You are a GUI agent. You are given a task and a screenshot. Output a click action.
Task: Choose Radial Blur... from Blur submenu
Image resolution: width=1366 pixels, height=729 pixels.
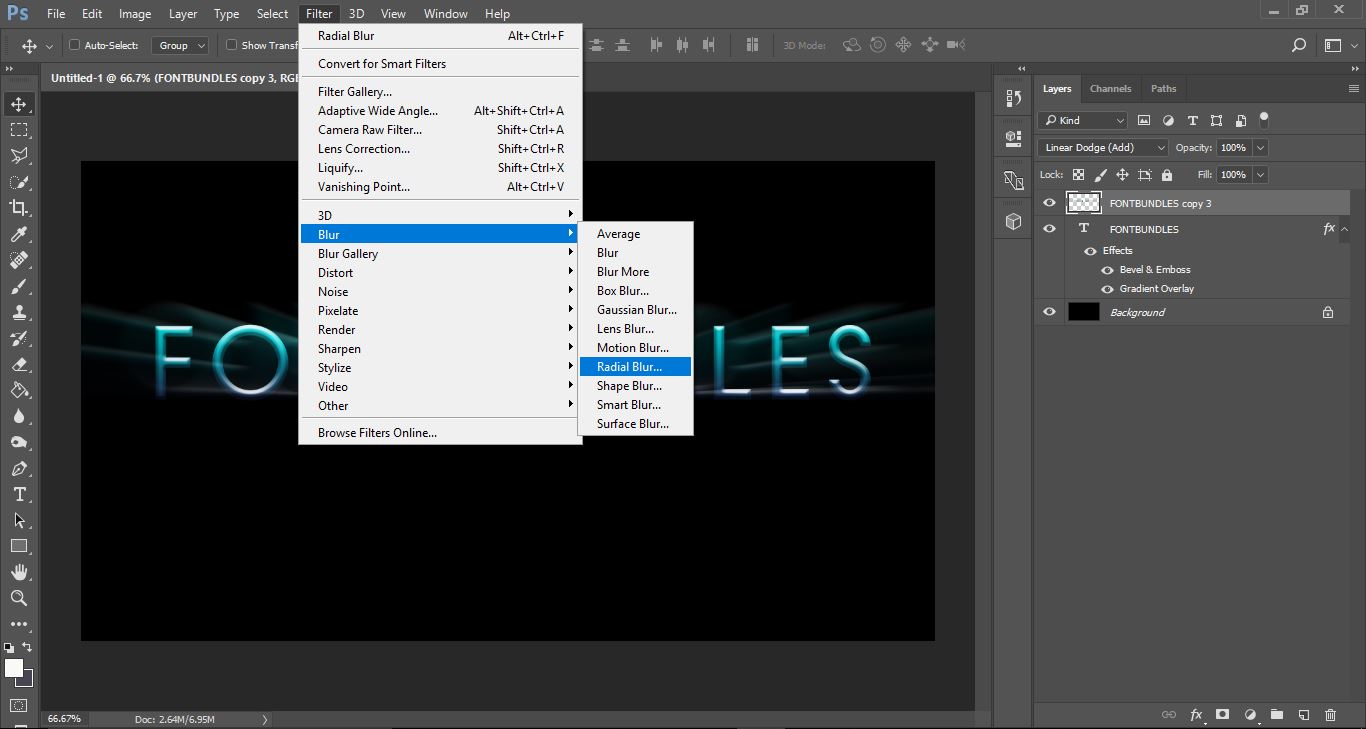coord(635,367)
